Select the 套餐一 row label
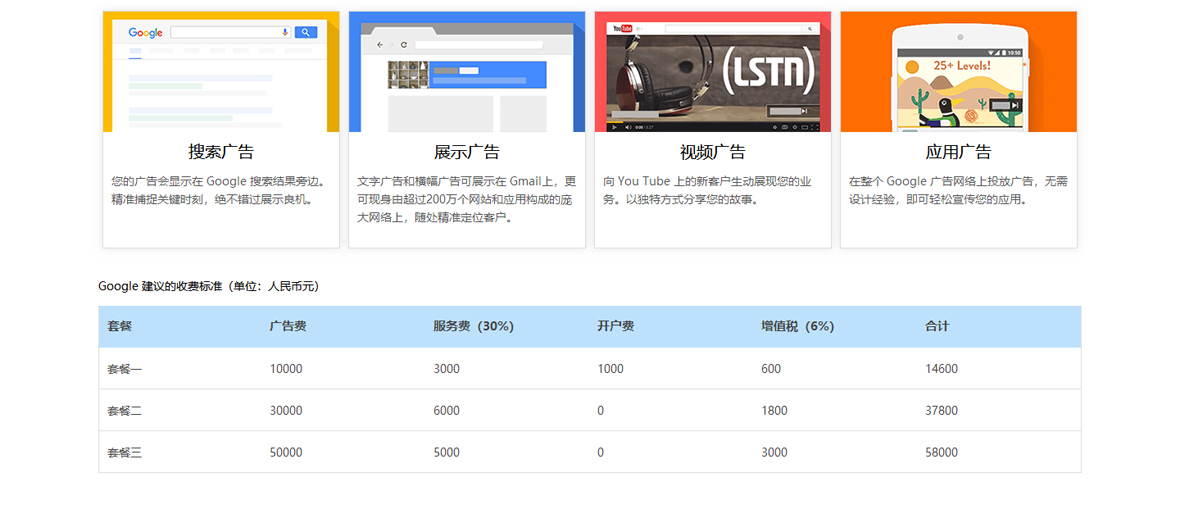This screenshot has height=508, width=1180. click(125, 369)
